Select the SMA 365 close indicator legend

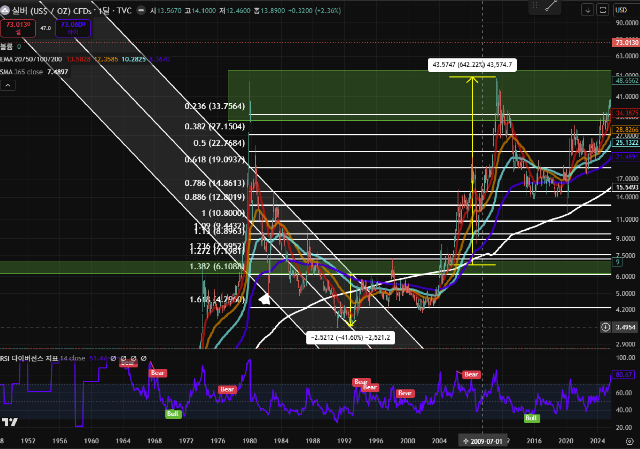[x=21, y=72]
